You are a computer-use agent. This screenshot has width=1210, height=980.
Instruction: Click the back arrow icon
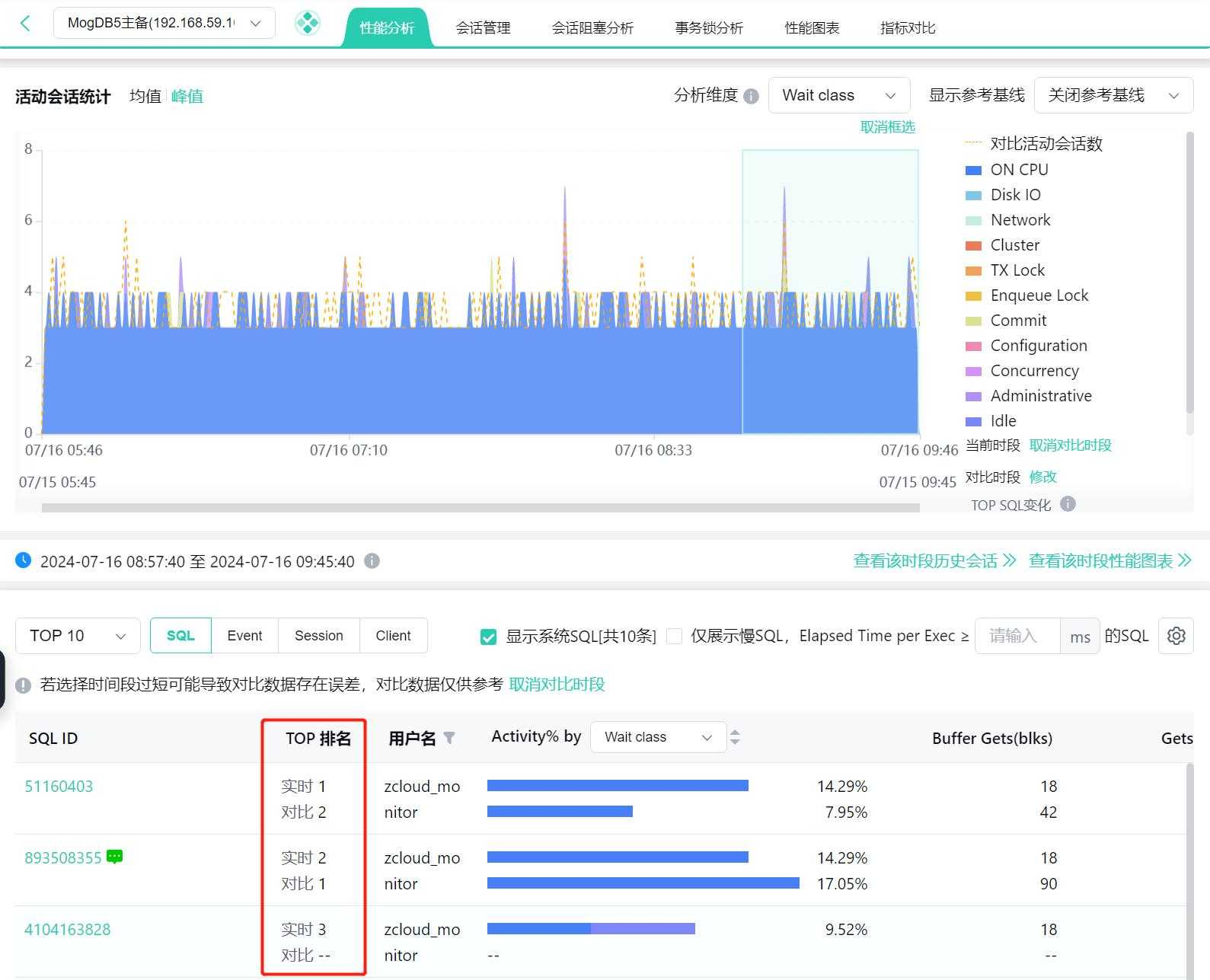pyautogui.click(x=25, y=23)
